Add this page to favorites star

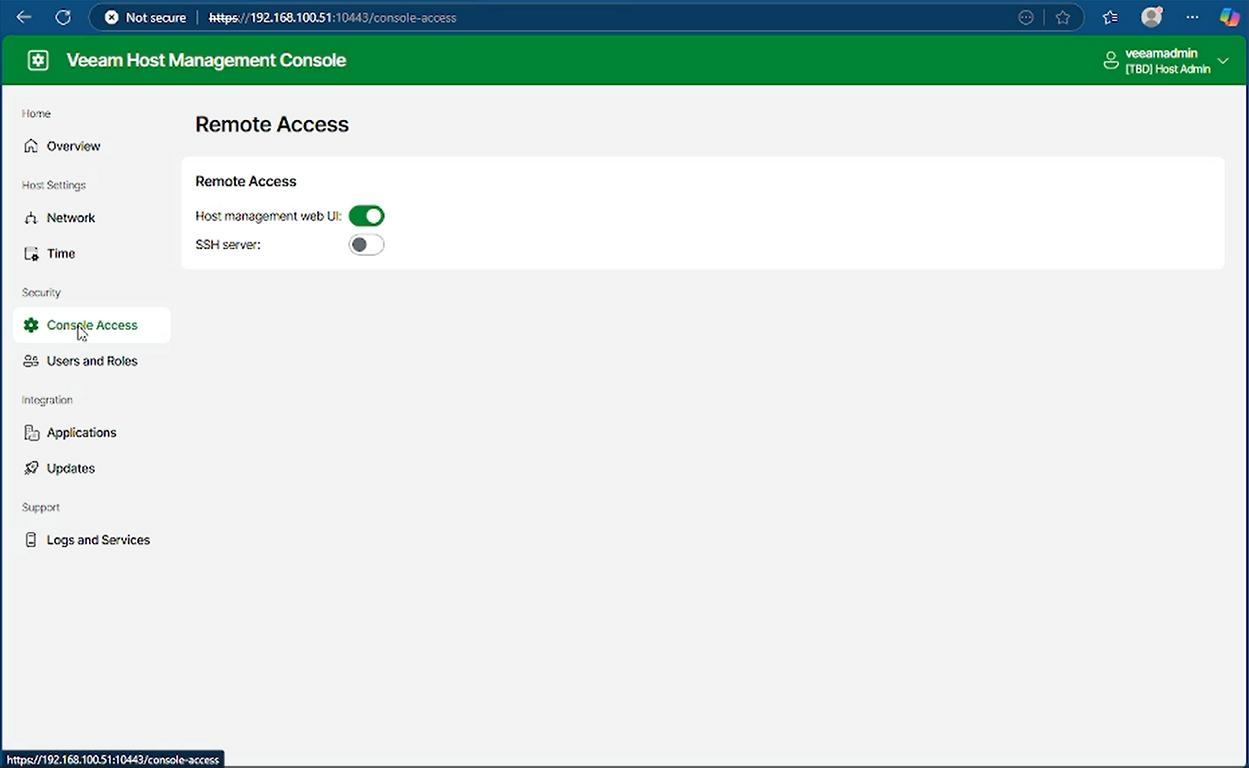pyautogui.click(x=1062, y=17)
